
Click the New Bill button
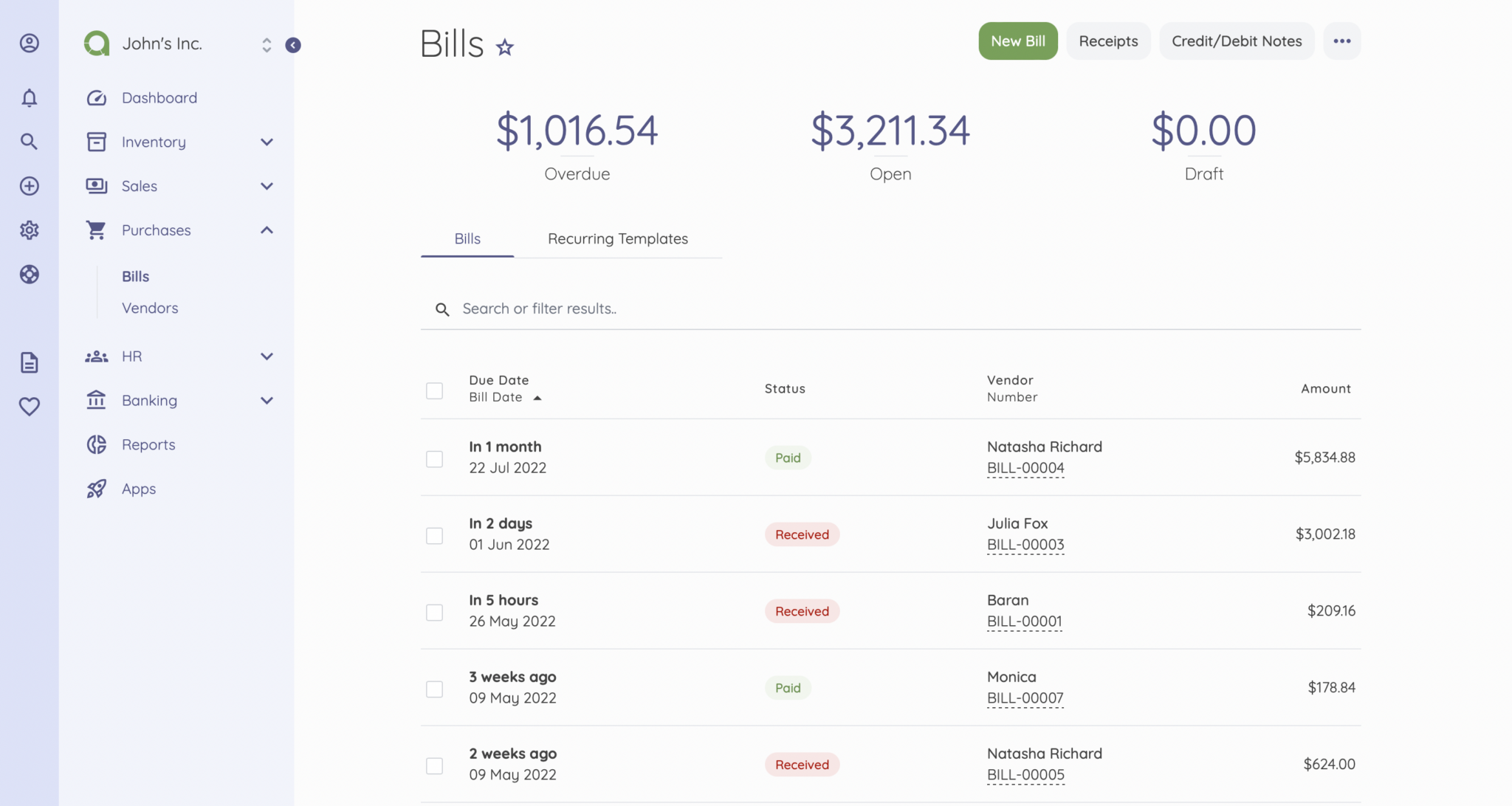[x=1018, y=41]
